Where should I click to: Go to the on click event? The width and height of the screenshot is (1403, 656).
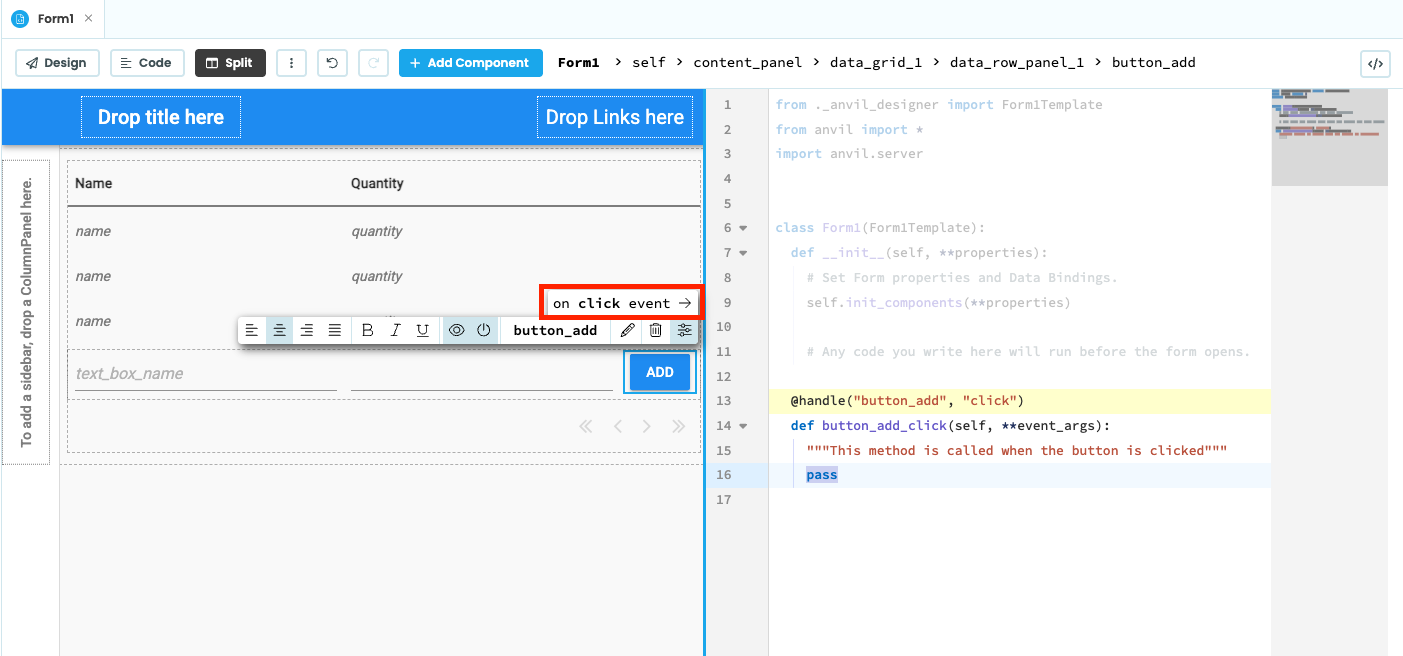pos(622,303)
